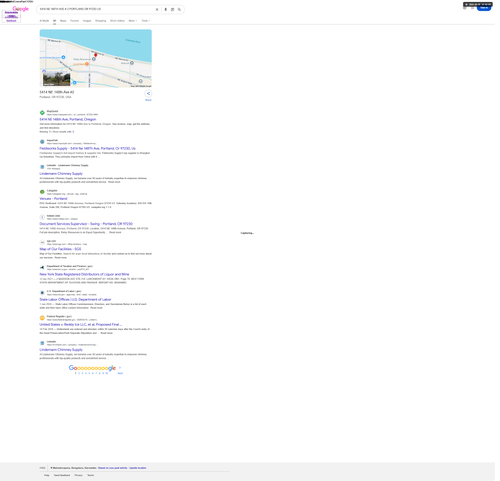The image size is (500, 481).
Task: Open the Street View thumbnail on the map
Action: click(56, 79)
